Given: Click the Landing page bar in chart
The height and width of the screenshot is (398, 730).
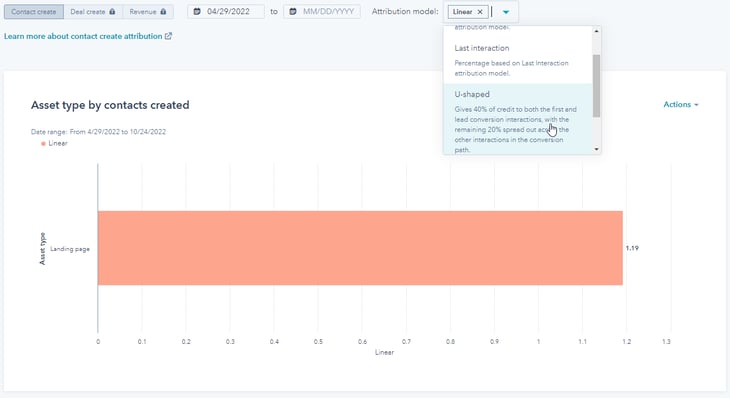Looking at the screenshot, I should 360,248.
